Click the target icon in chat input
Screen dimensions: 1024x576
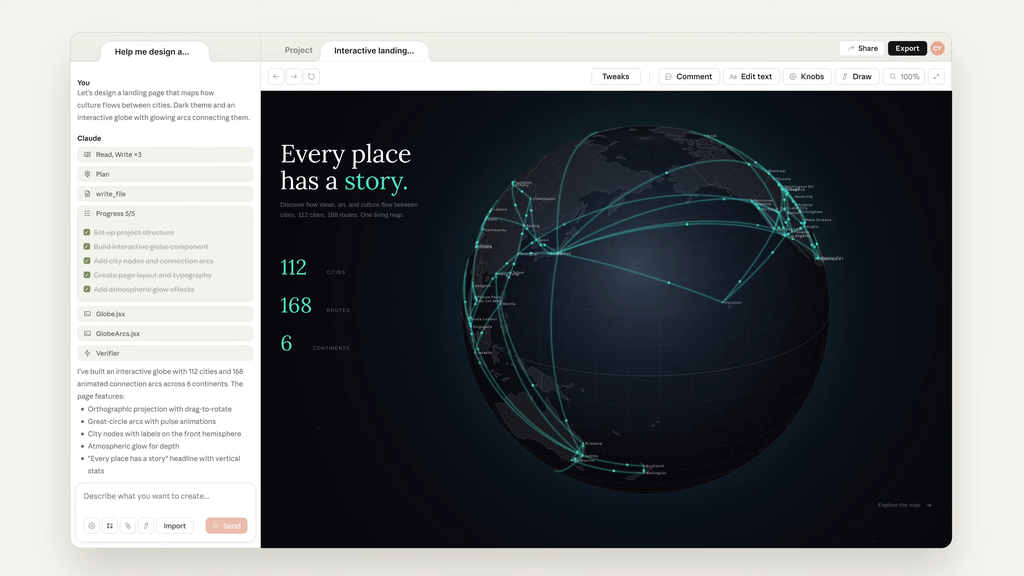point(92,525)
